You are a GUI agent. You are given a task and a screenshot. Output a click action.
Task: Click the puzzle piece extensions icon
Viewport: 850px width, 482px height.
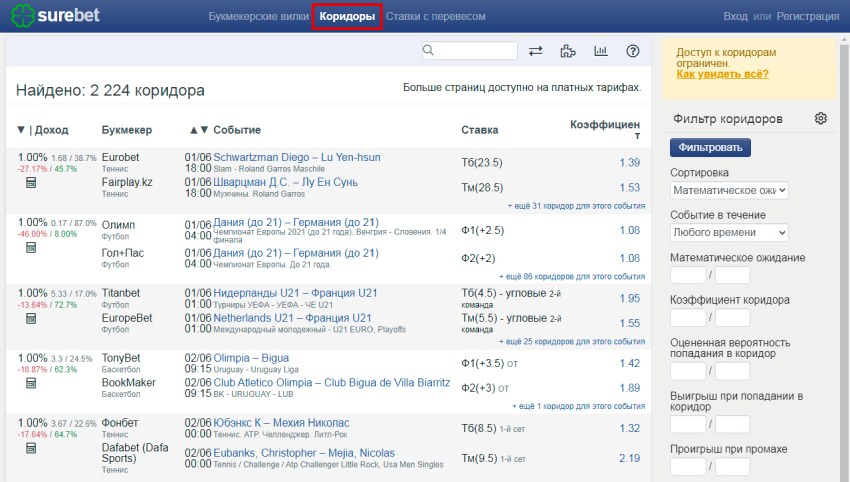click(x=568, y=51)
